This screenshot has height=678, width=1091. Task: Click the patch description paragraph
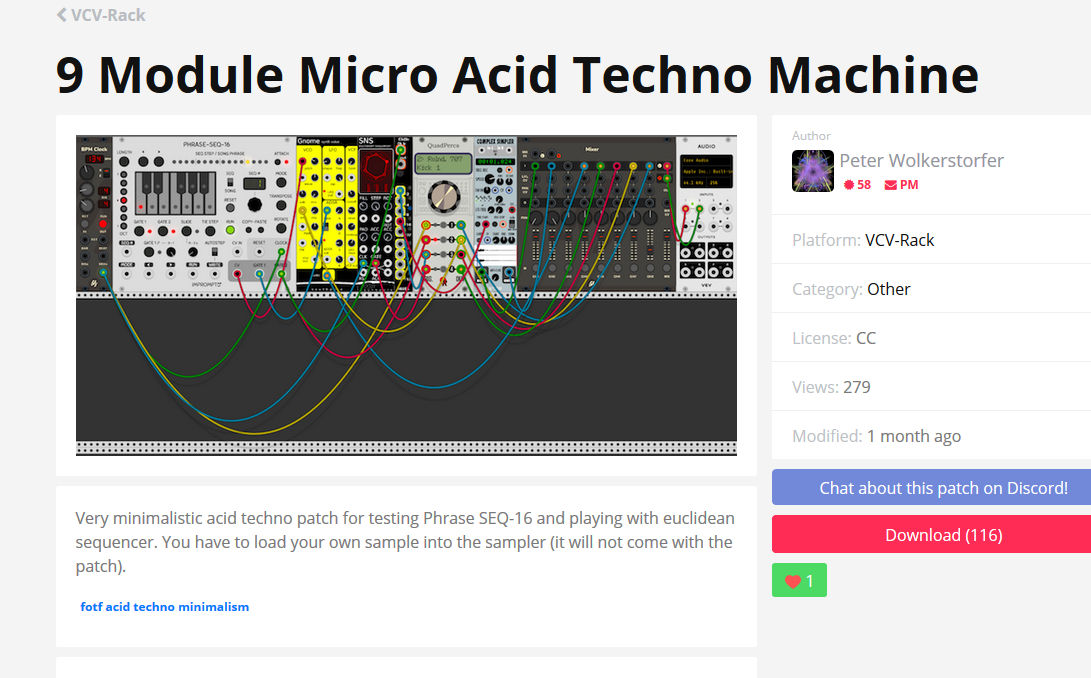pos(405,542)
